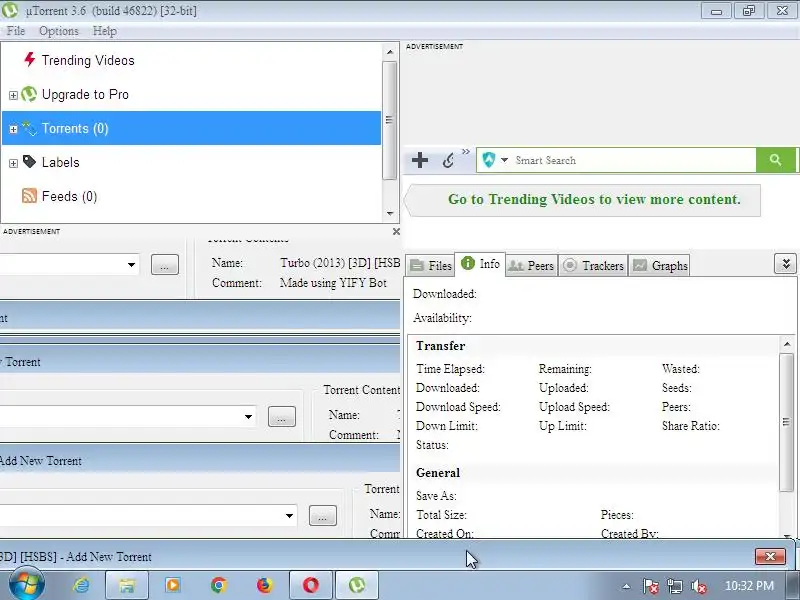
Task: Open save-path dropdown beside Turbo (2013) name
Action: 131,264
